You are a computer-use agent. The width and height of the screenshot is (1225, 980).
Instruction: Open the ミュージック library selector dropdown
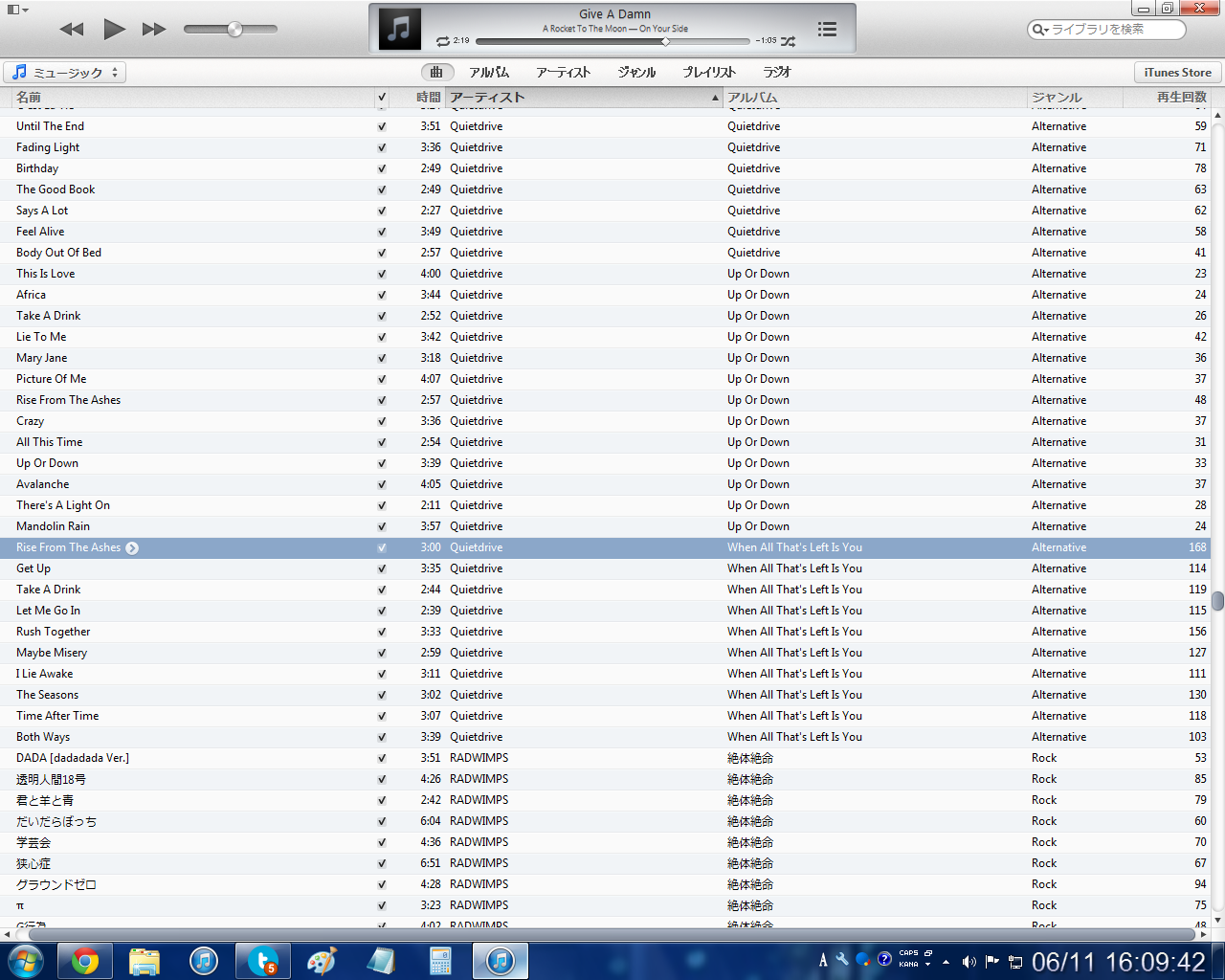pos(65,73)
